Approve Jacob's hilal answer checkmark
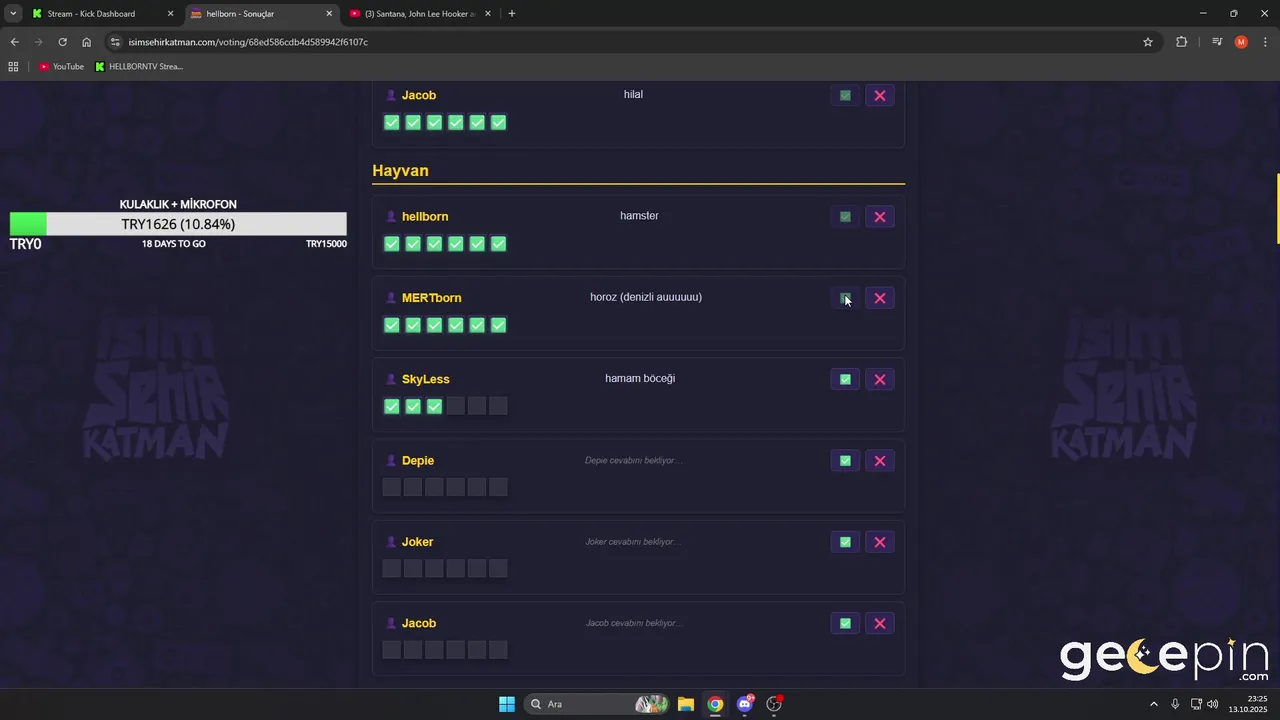 [x=845, y=95]
